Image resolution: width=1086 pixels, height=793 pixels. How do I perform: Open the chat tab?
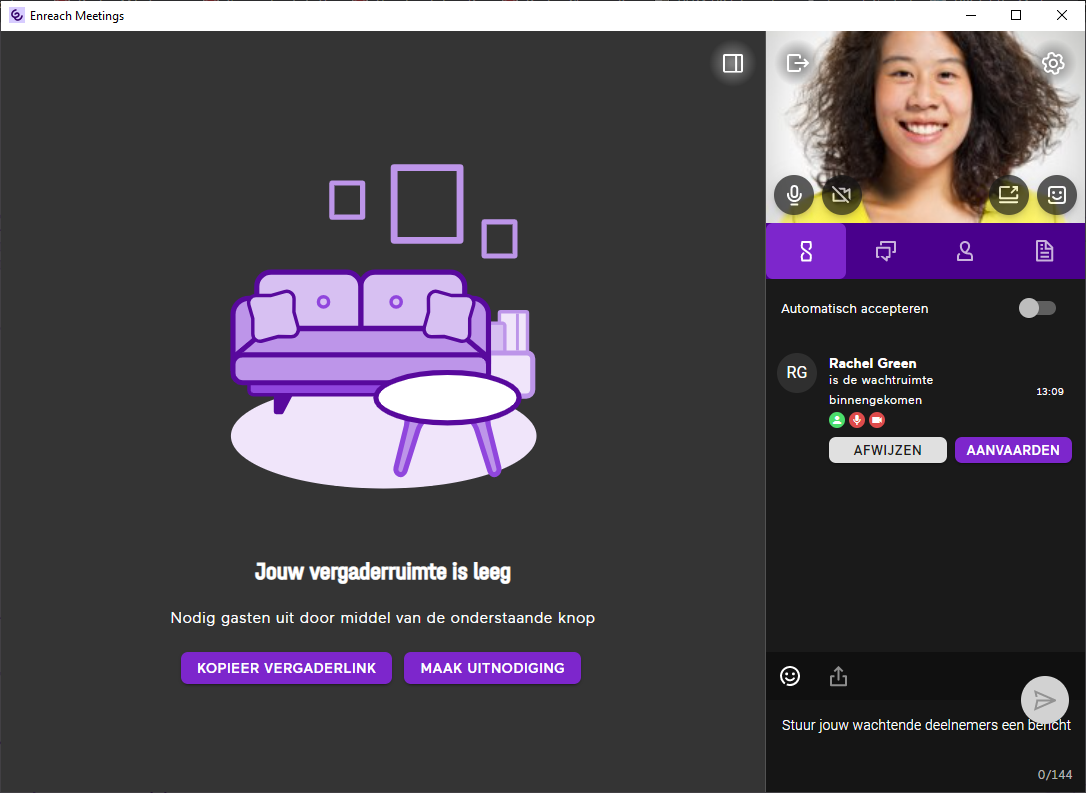pos(885,251)
